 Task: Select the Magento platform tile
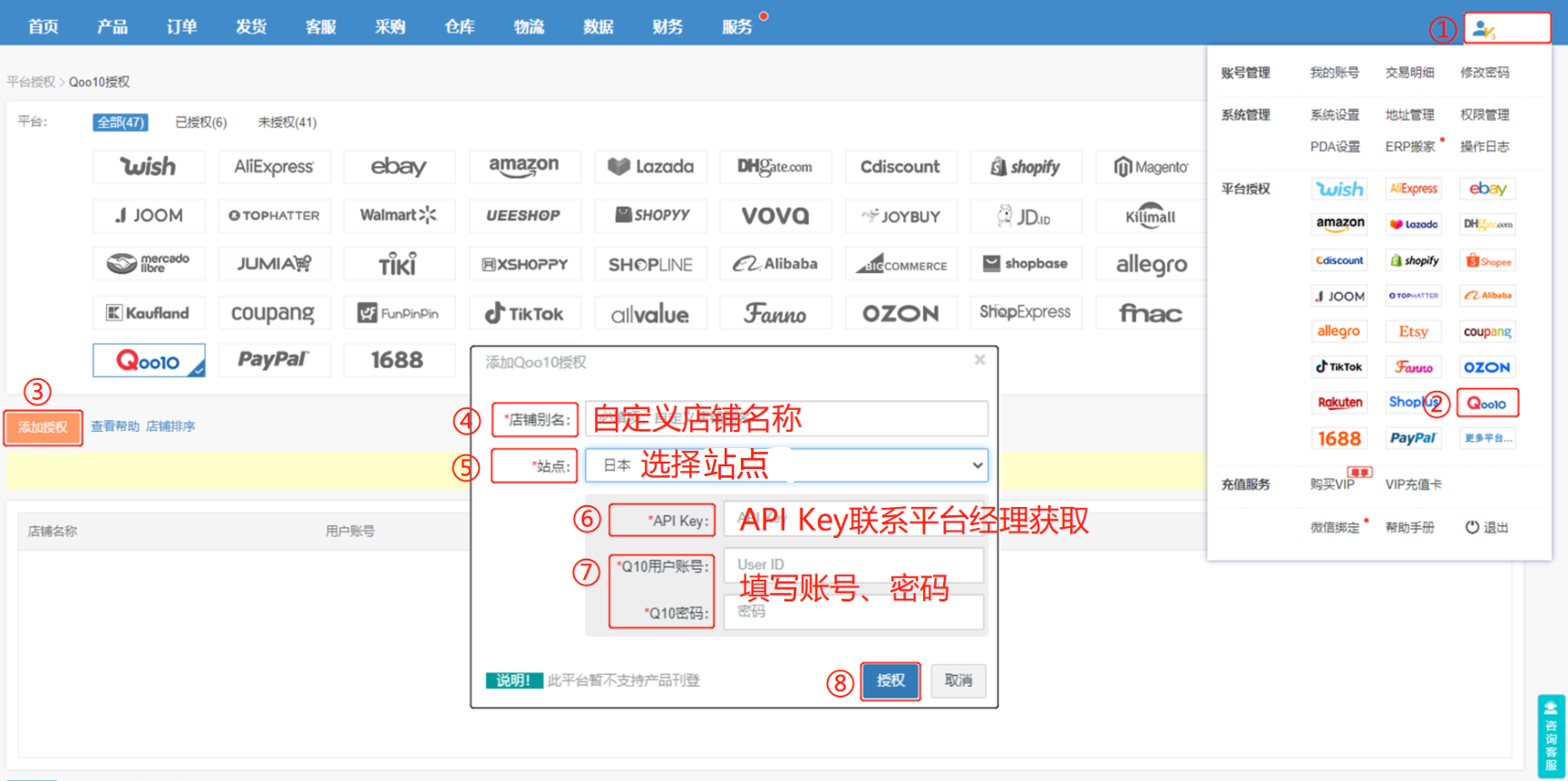pos(1151,167)
